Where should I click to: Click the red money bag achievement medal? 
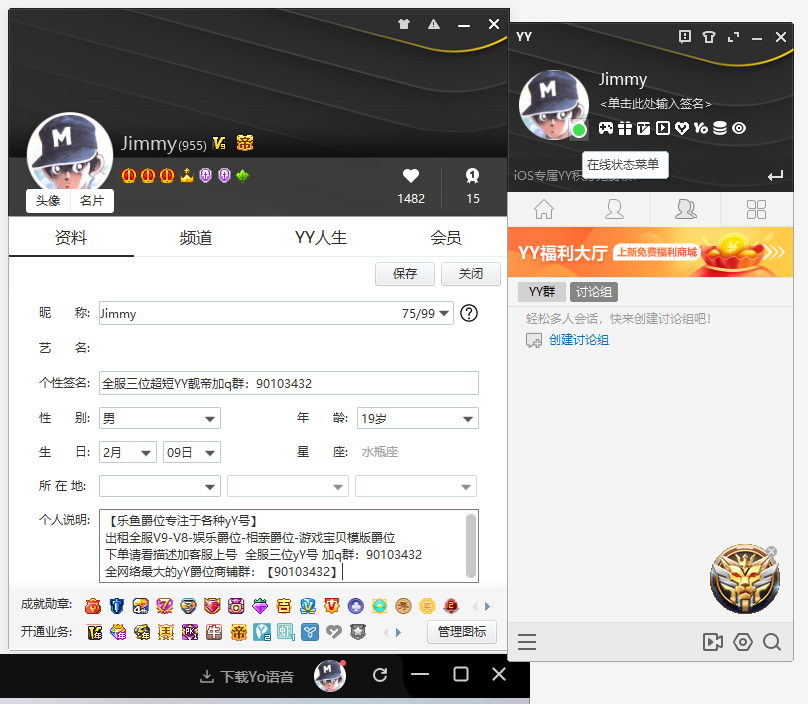tap(93, 606)
